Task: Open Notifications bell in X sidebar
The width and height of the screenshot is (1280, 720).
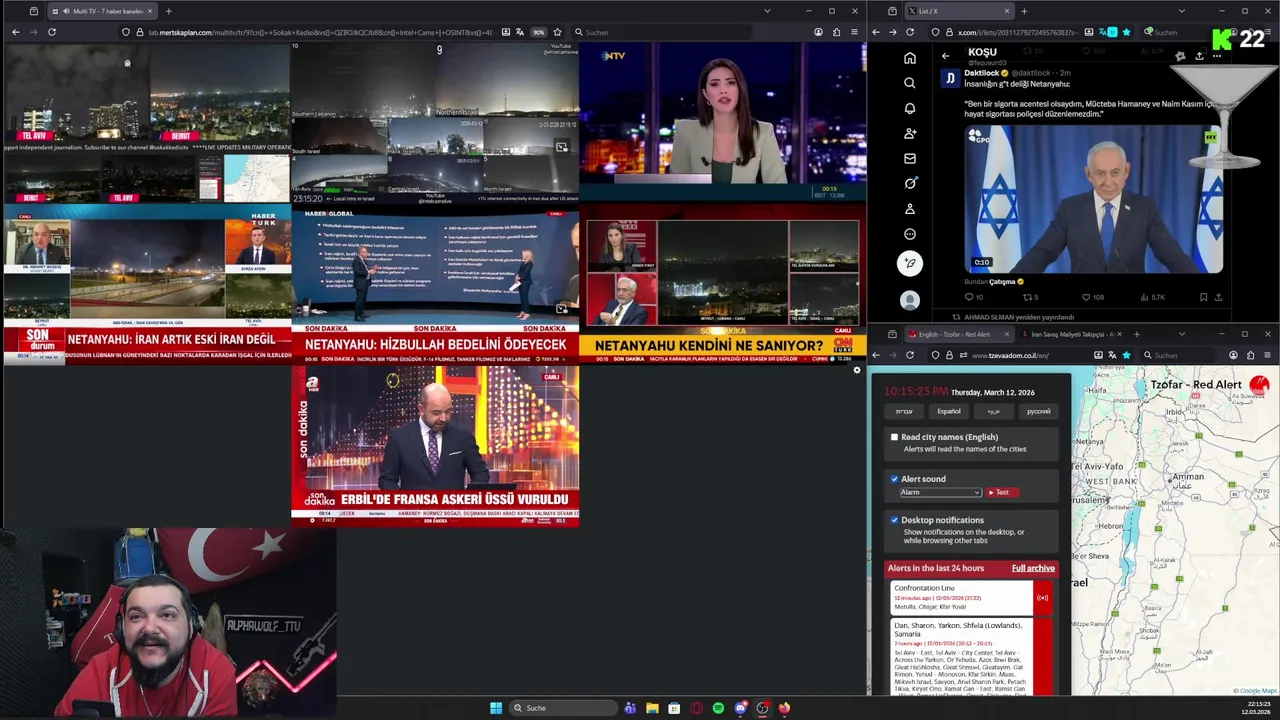Action: pyautogui.click(x=909, y=108)
